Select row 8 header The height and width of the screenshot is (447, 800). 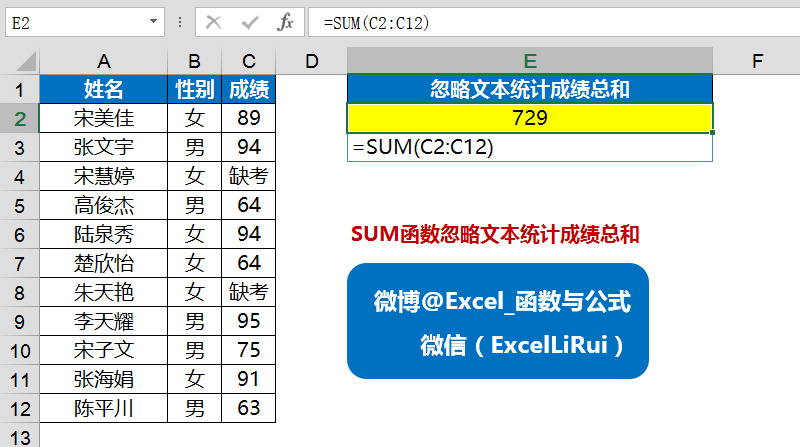pyautogui.click(x=19, y=293)
